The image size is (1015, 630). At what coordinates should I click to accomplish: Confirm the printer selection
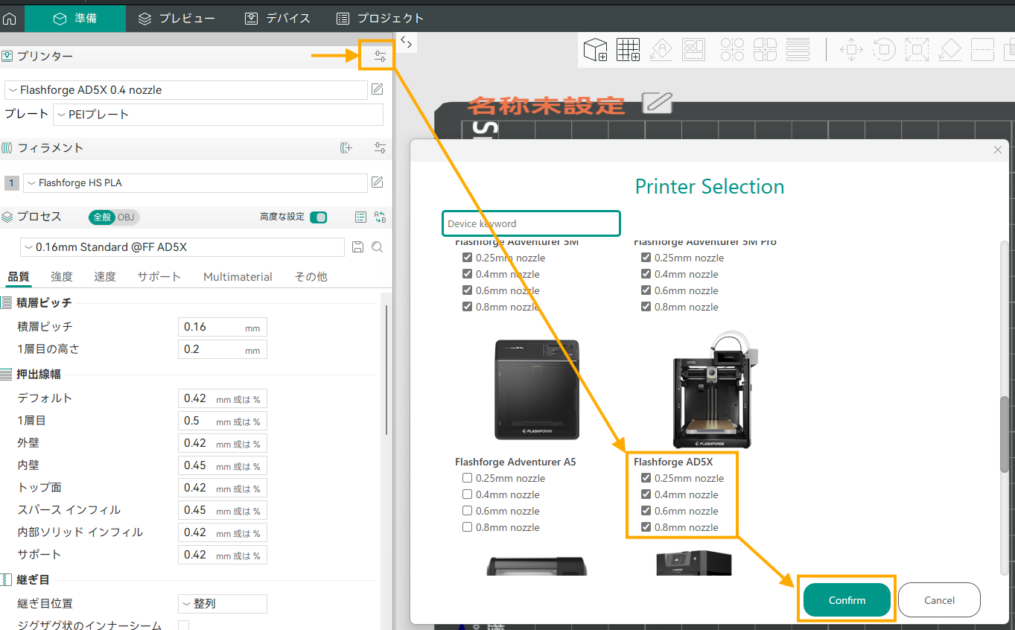847,600
